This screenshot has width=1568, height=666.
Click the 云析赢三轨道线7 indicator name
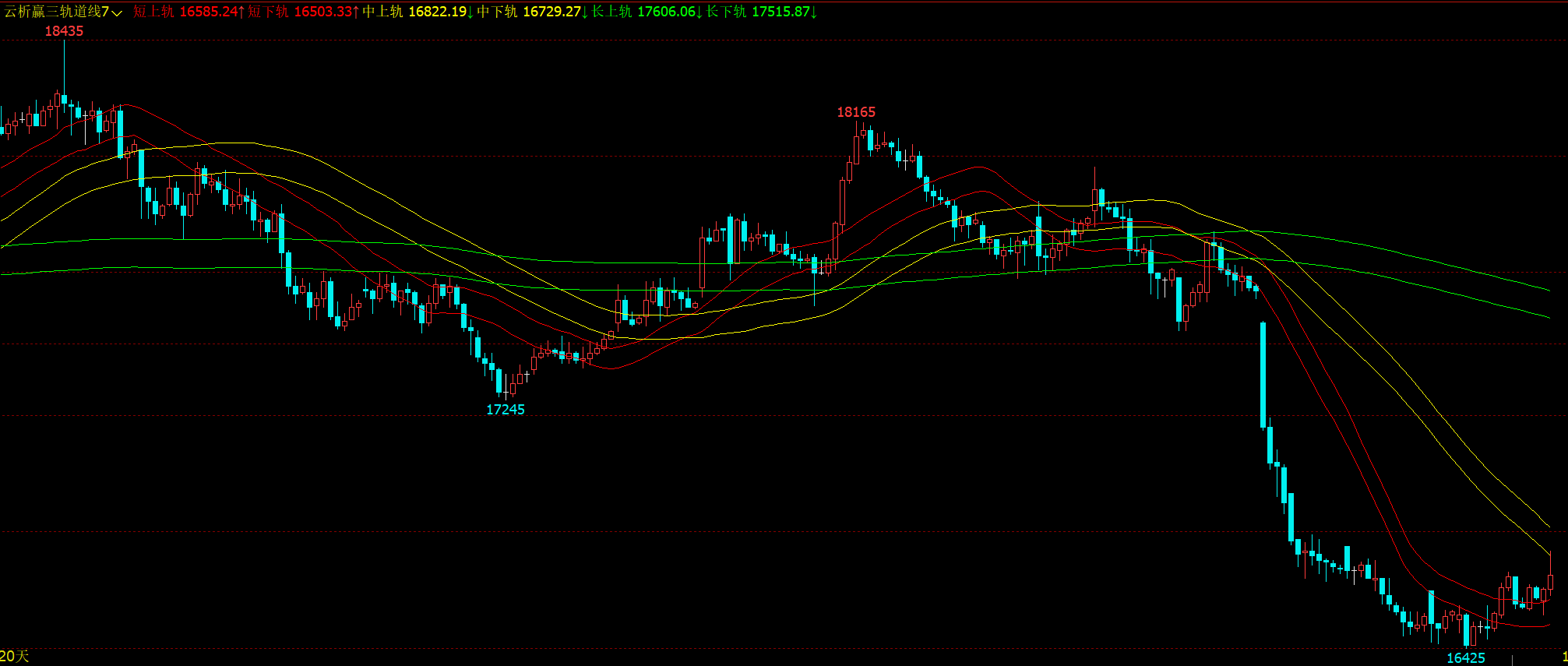coord(57,12)
